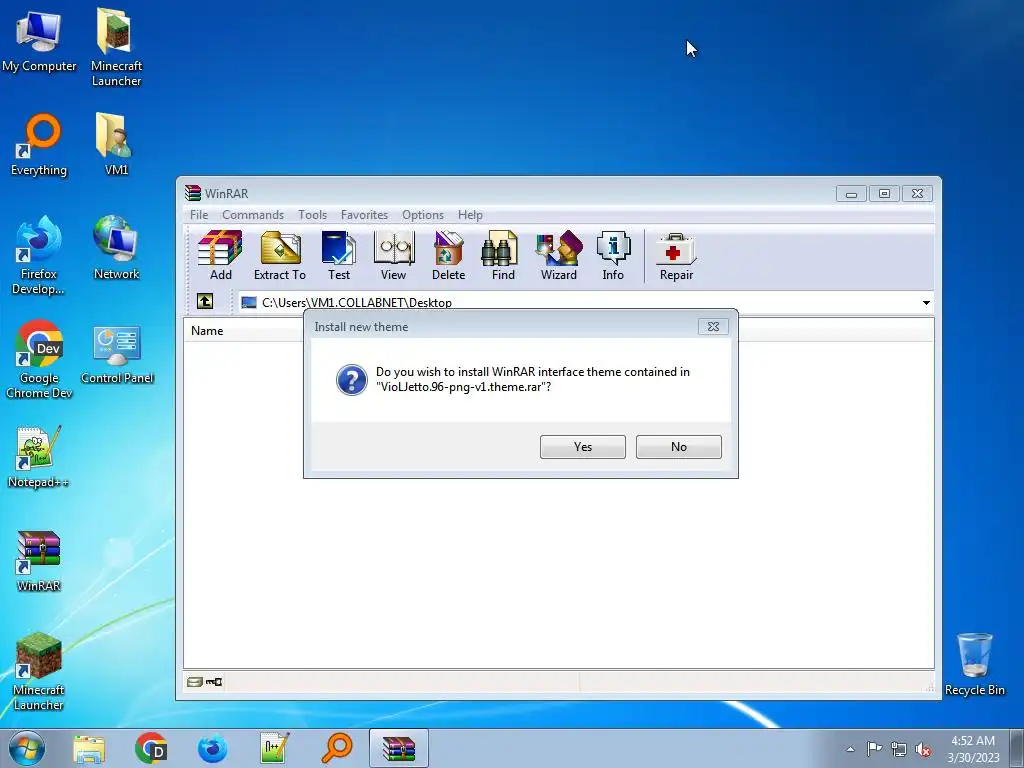Screen dimensions: 1024x768
Task: Show archive Info
Action: pos(613,255)
